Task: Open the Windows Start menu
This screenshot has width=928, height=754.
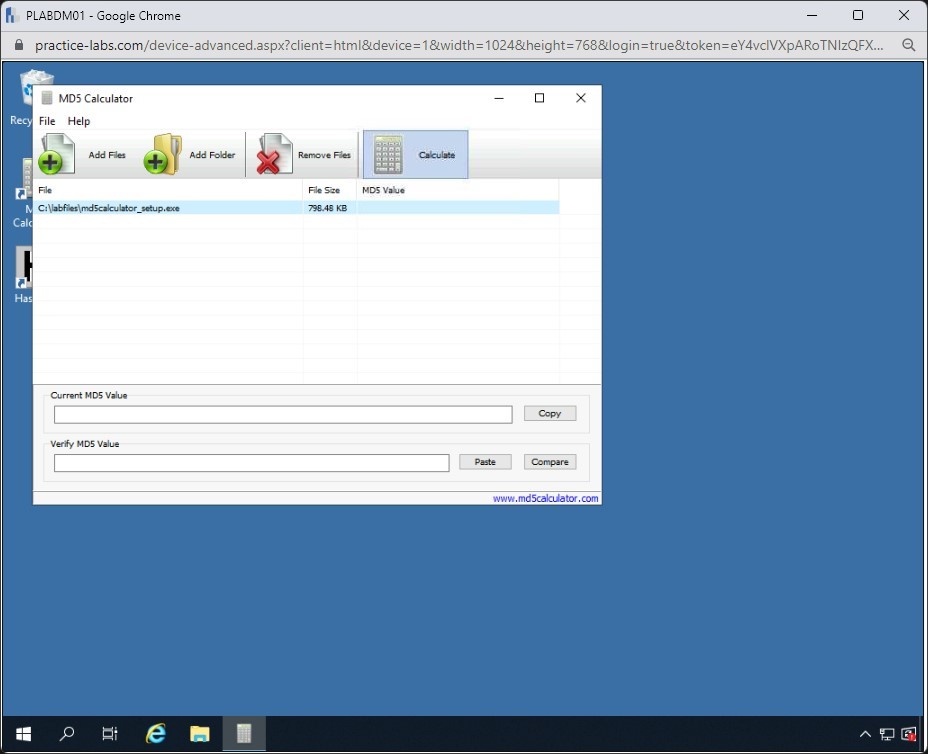Action: click(x=23, y=734)
